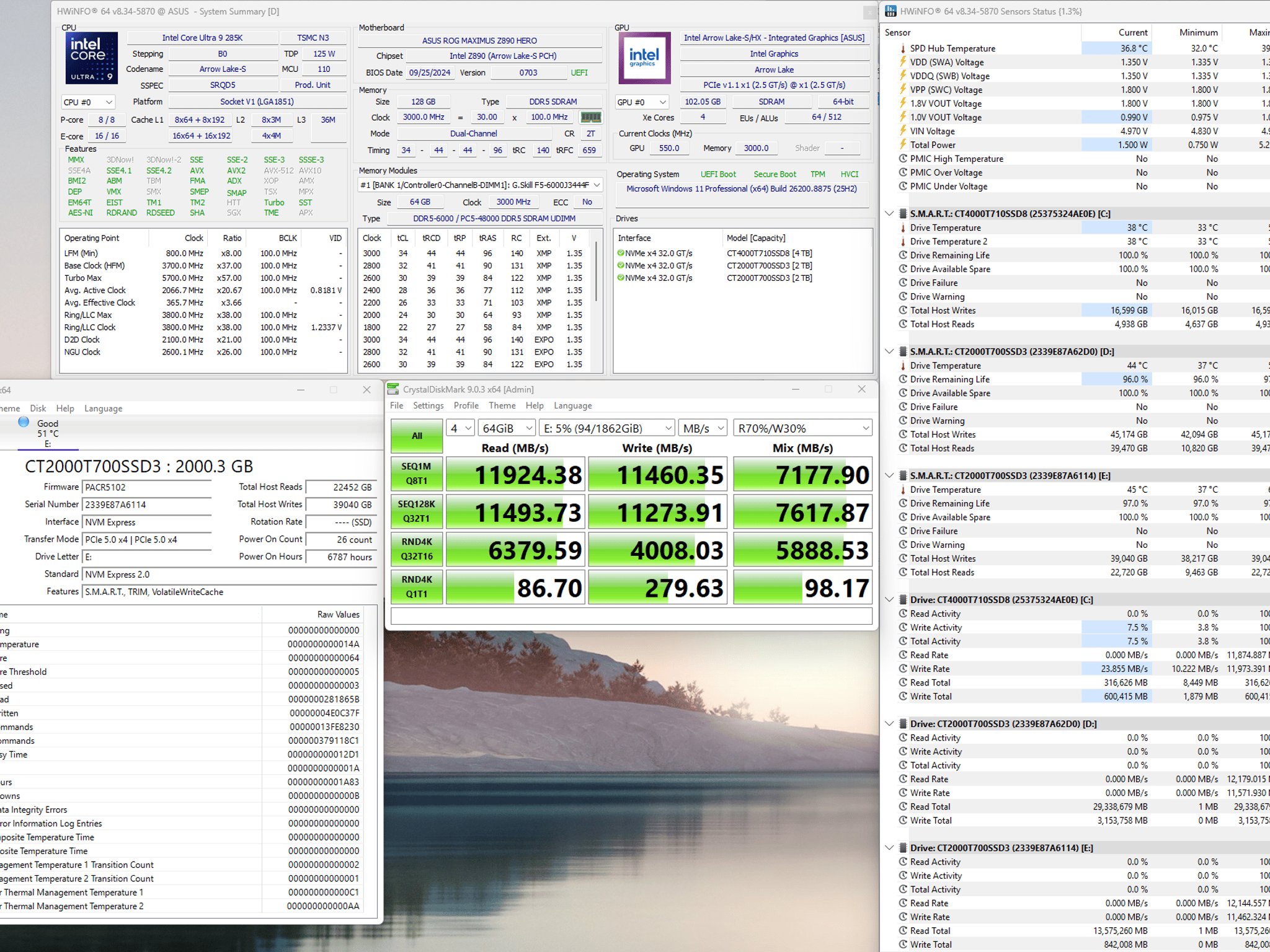Open the test count dropdown showing 4
This screenshot has width=1270, height=952.
point(460,428)
